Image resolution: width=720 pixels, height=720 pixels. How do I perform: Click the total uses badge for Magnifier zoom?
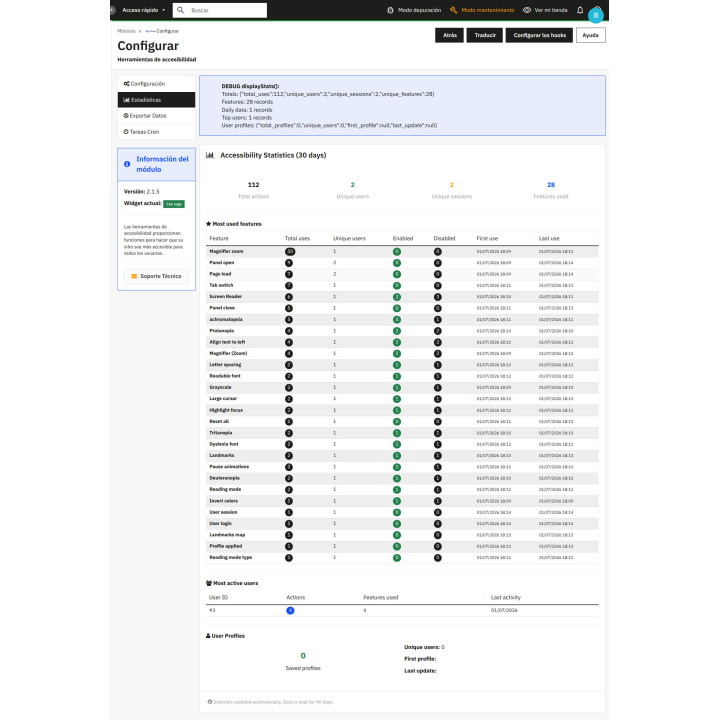[x=290, y=252]
